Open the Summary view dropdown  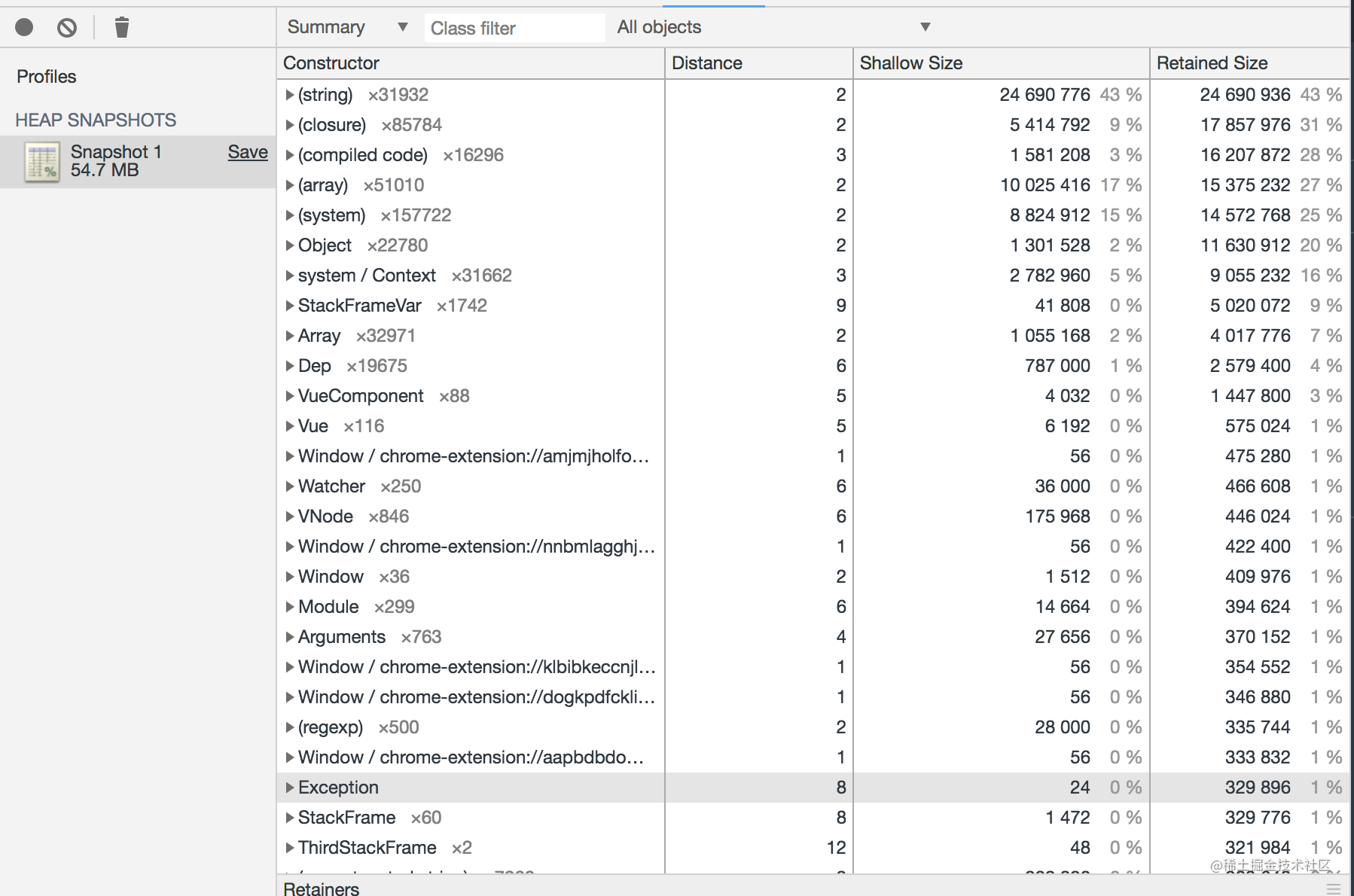pyautogui.click(x=348, y=27)
